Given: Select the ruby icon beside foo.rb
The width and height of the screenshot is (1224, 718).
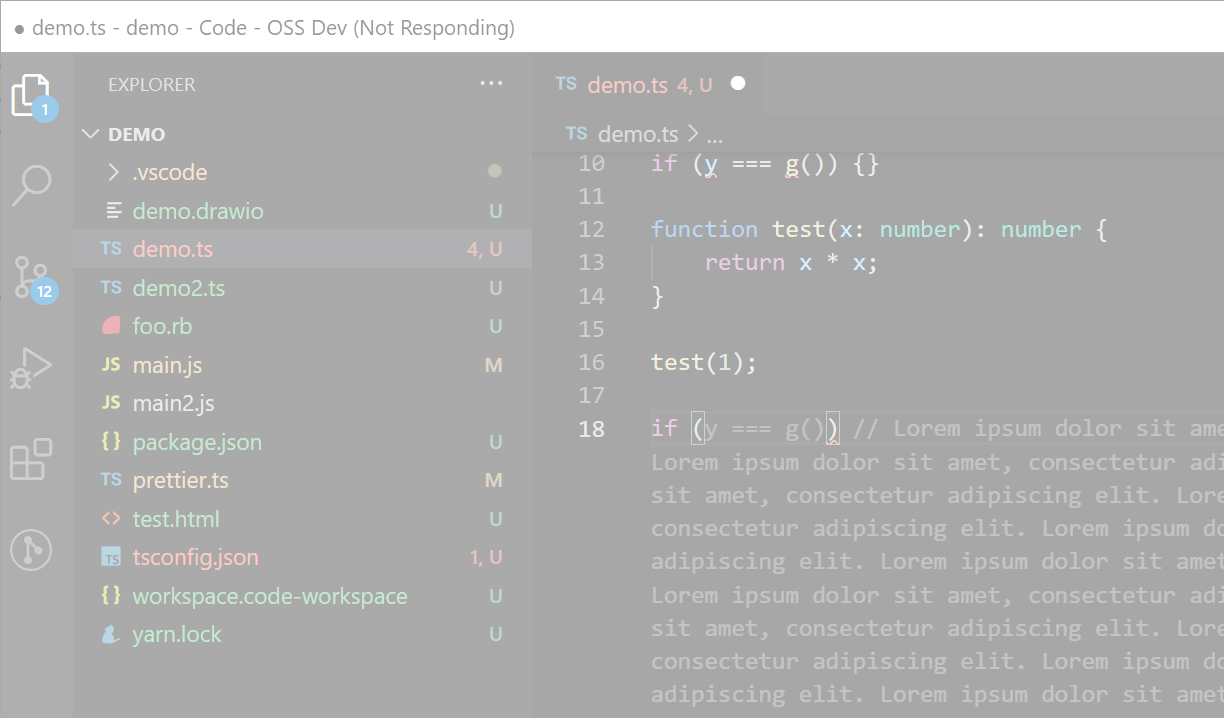Looking at the screenshot, I should tap(110, 325).
